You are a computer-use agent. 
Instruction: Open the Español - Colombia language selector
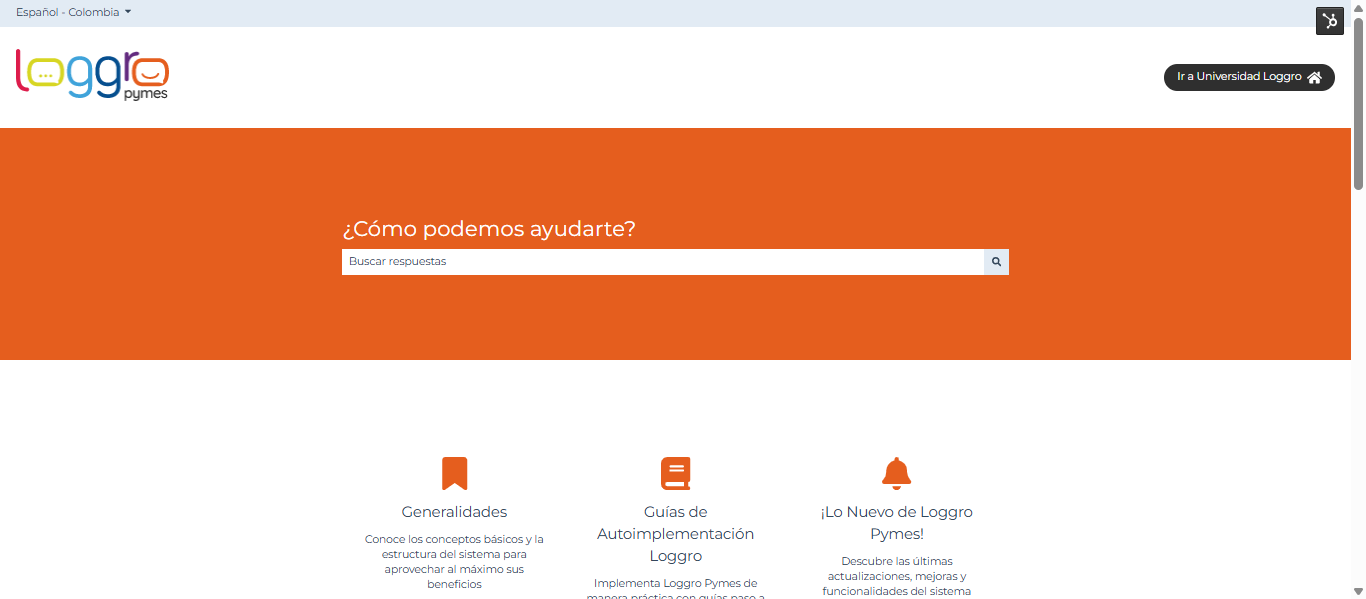coord(67,13)
